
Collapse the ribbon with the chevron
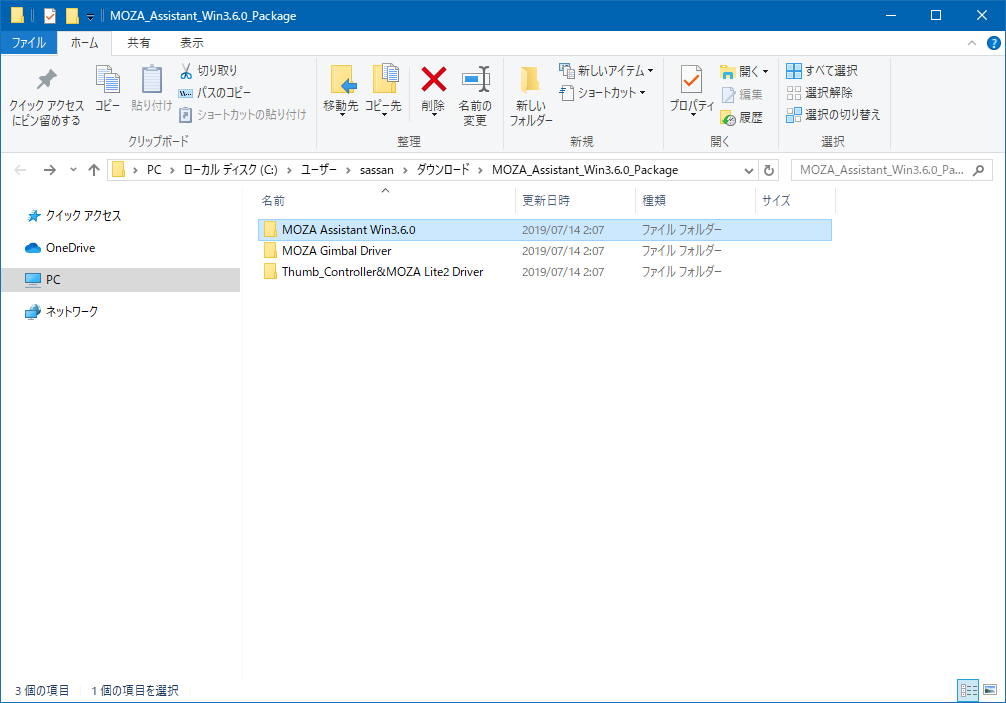(971, 43)
